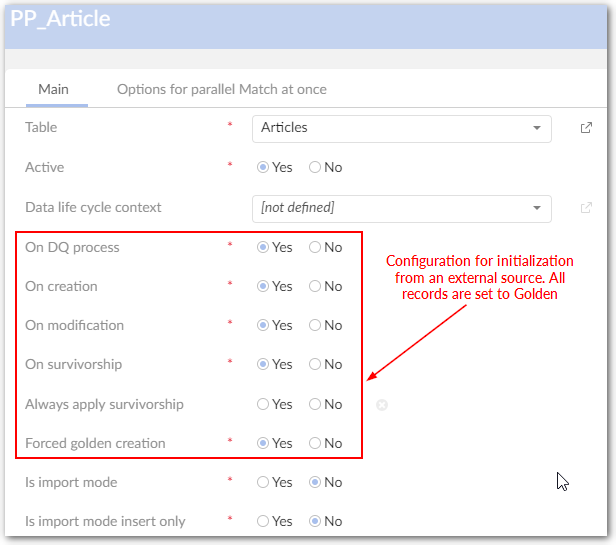
Task: Select Yes for Is import mode
Action: (x=263, y=482)
